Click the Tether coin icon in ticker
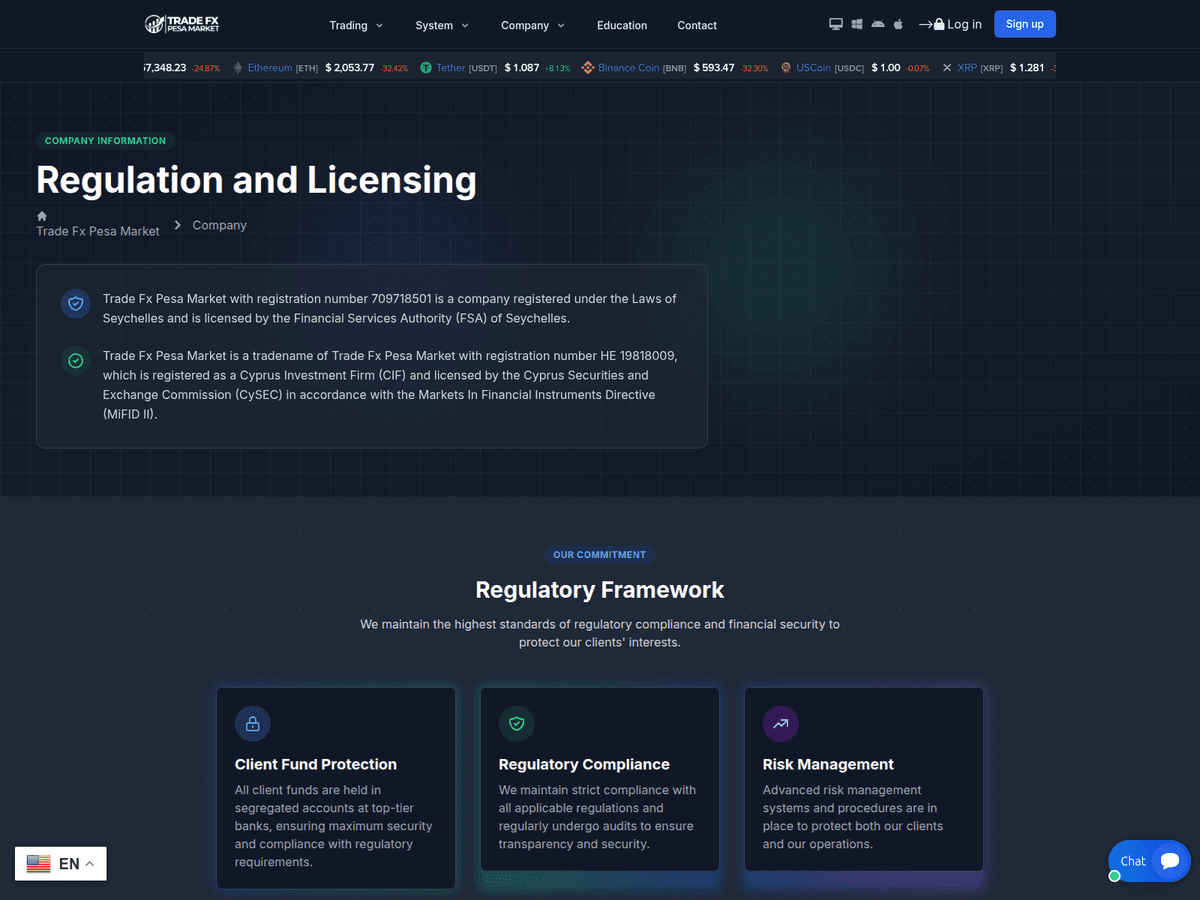The image size is (1200, 900). click(x=426, y=68)
